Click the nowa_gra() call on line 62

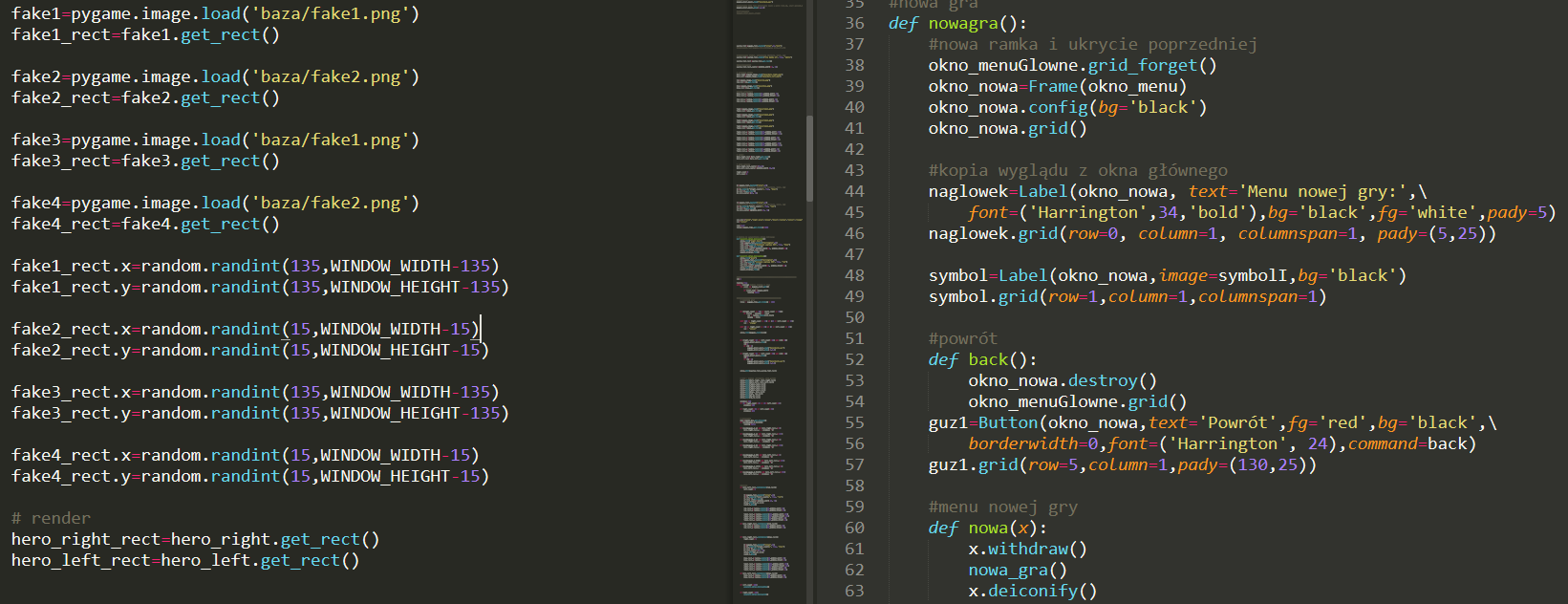tap(1017, 570)
